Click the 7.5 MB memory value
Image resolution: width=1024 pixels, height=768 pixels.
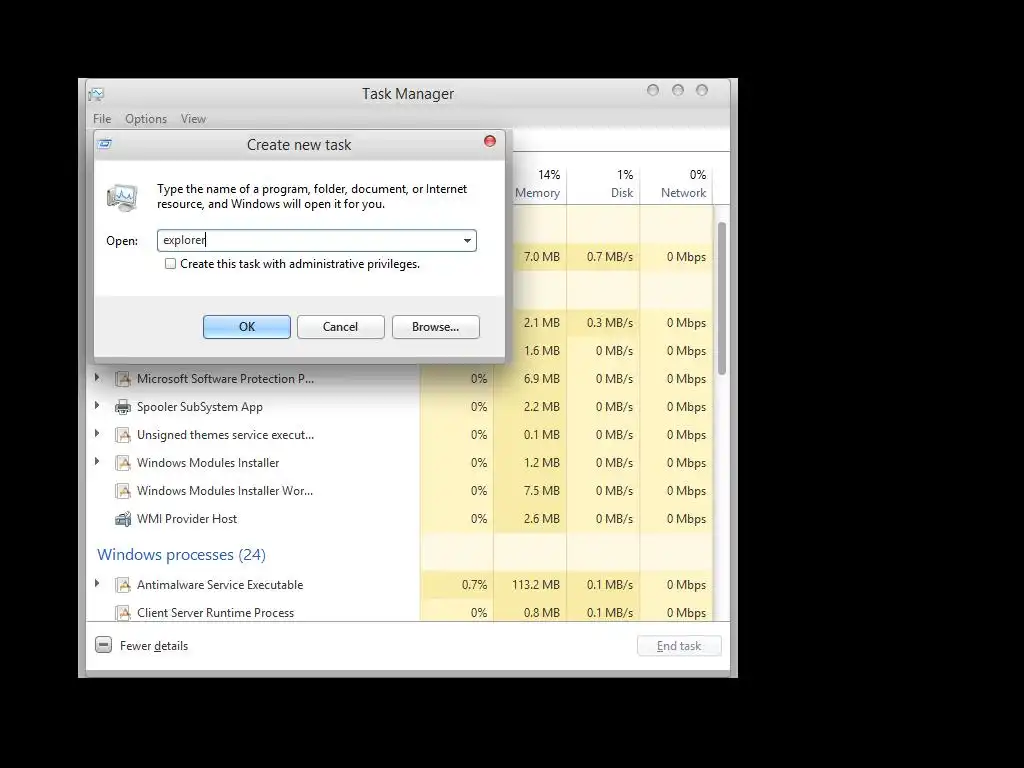click(541, 491)
